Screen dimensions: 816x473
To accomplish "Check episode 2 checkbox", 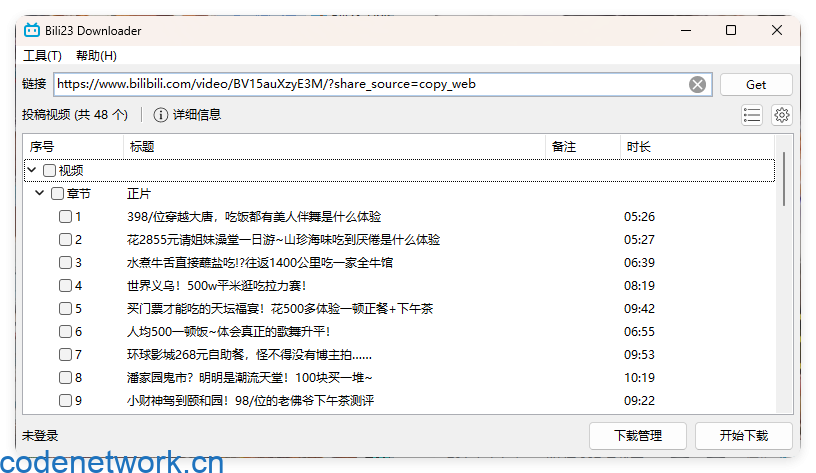I will [66, 239].
